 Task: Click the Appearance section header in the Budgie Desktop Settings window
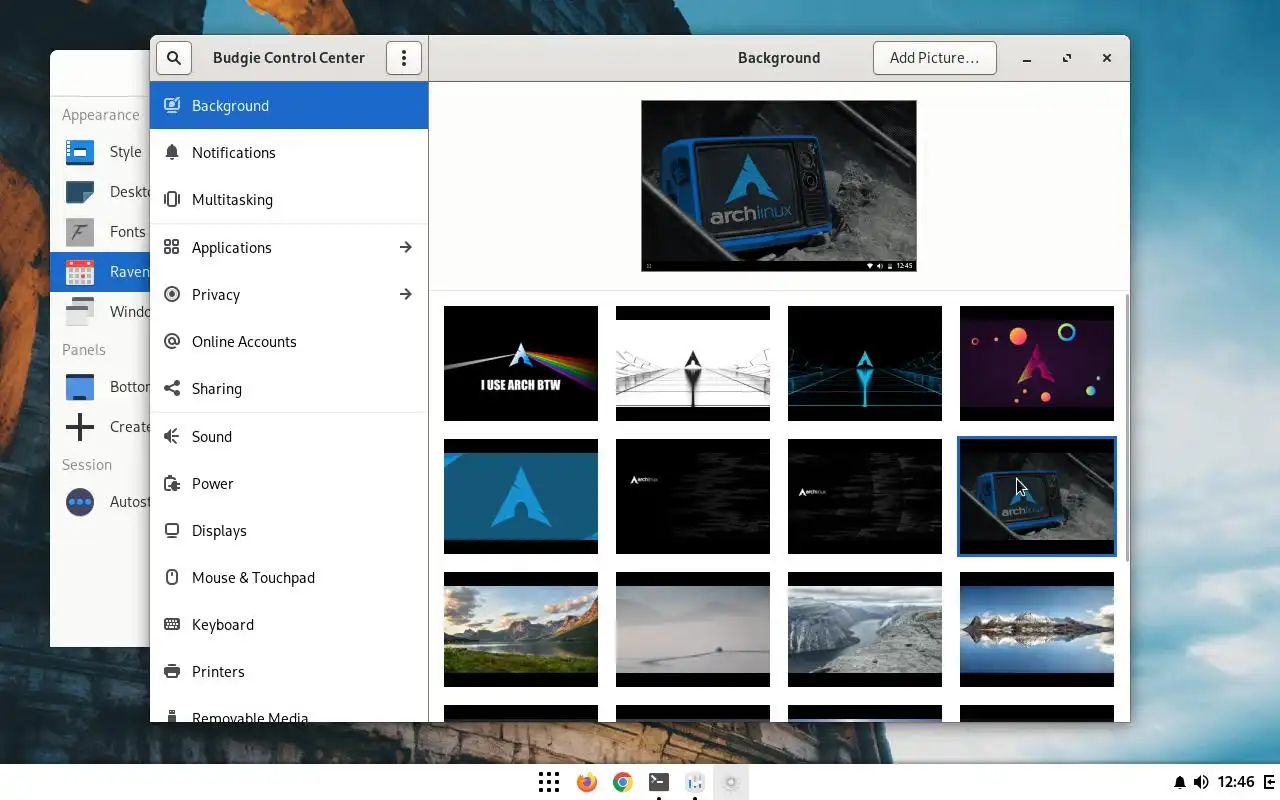tap(101, 115)
